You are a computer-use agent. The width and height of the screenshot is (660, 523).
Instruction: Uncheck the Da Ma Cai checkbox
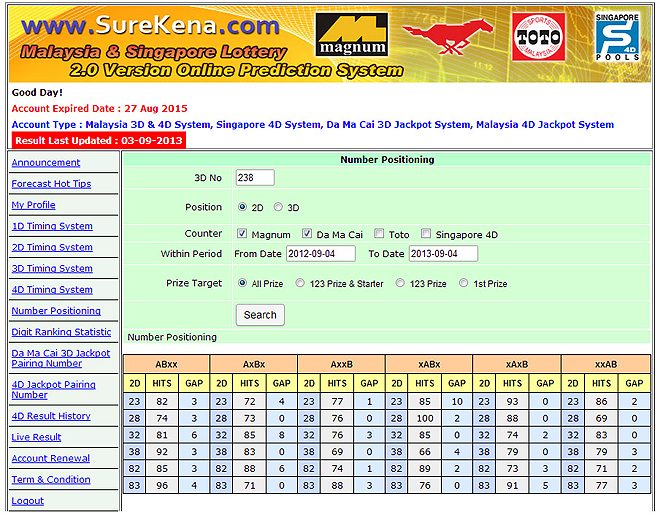(308, 234)
